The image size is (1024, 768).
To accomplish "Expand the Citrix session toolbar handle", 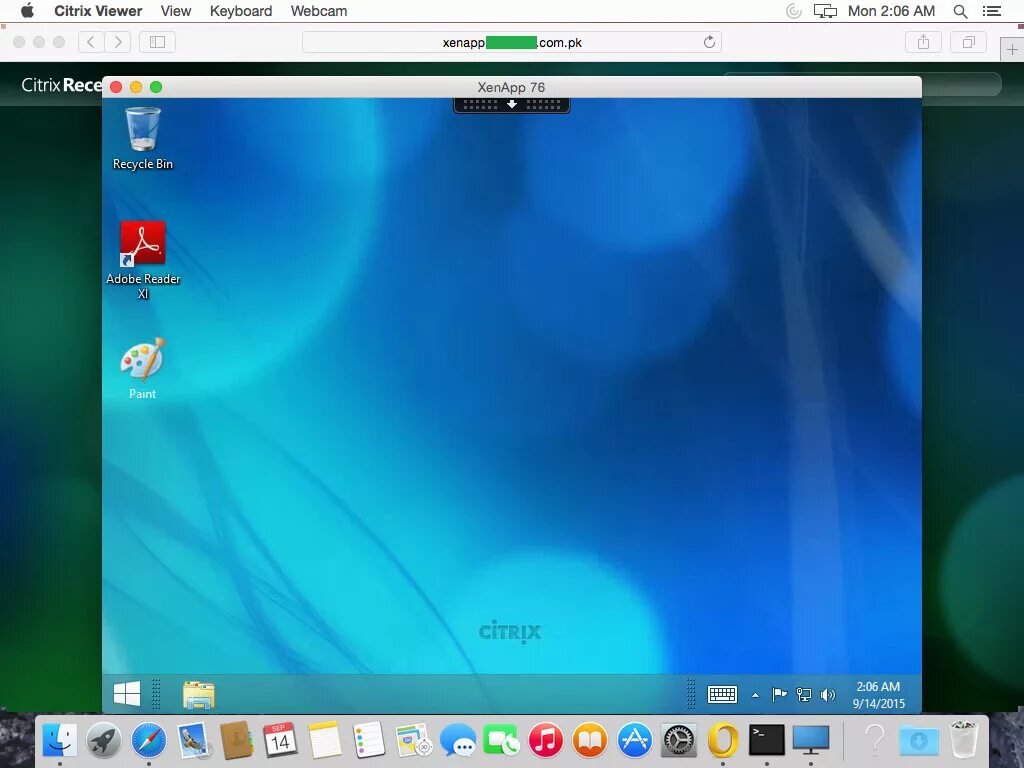I will (x=511, y=104).
